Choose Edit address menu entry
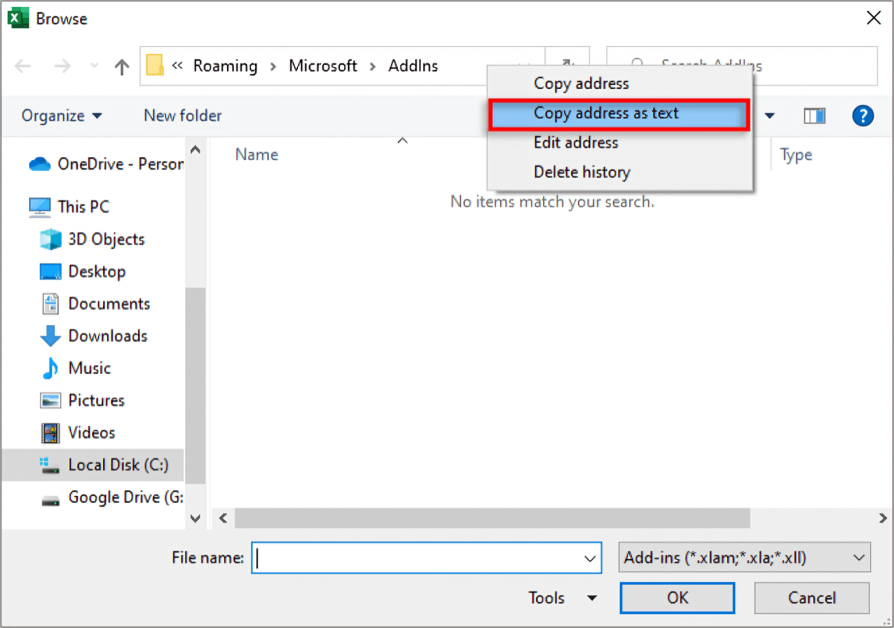Viewport: 894px width, 628px height. [620, 143]
